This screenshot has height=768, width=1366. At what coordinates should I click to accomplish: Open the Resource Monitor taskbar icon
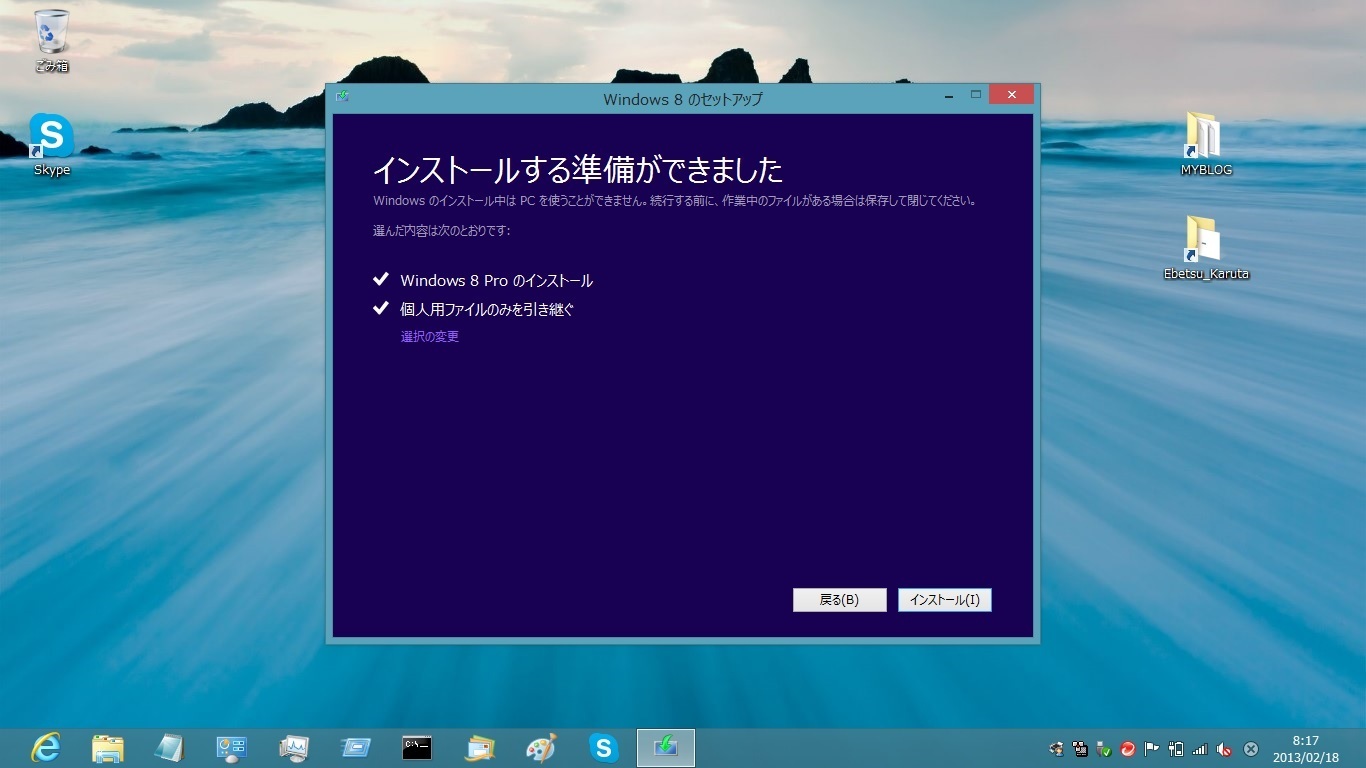click(294, 747)
